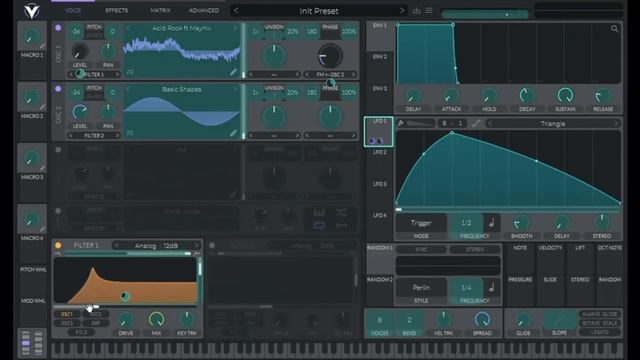Open OSC 2 wavetable editor pencil
Screen dimensions: 640x360
point(233,133)
